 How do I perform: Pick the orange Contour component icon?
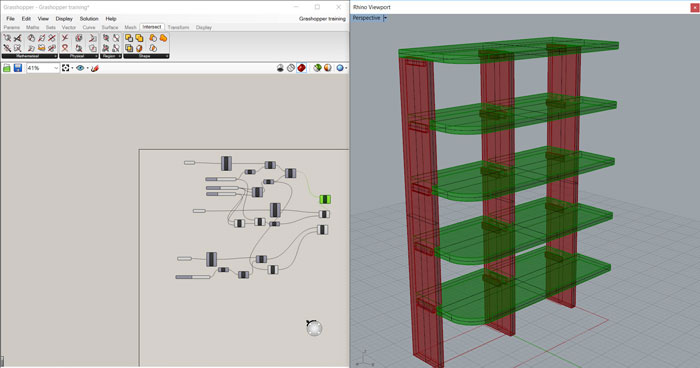click(41, 48)
